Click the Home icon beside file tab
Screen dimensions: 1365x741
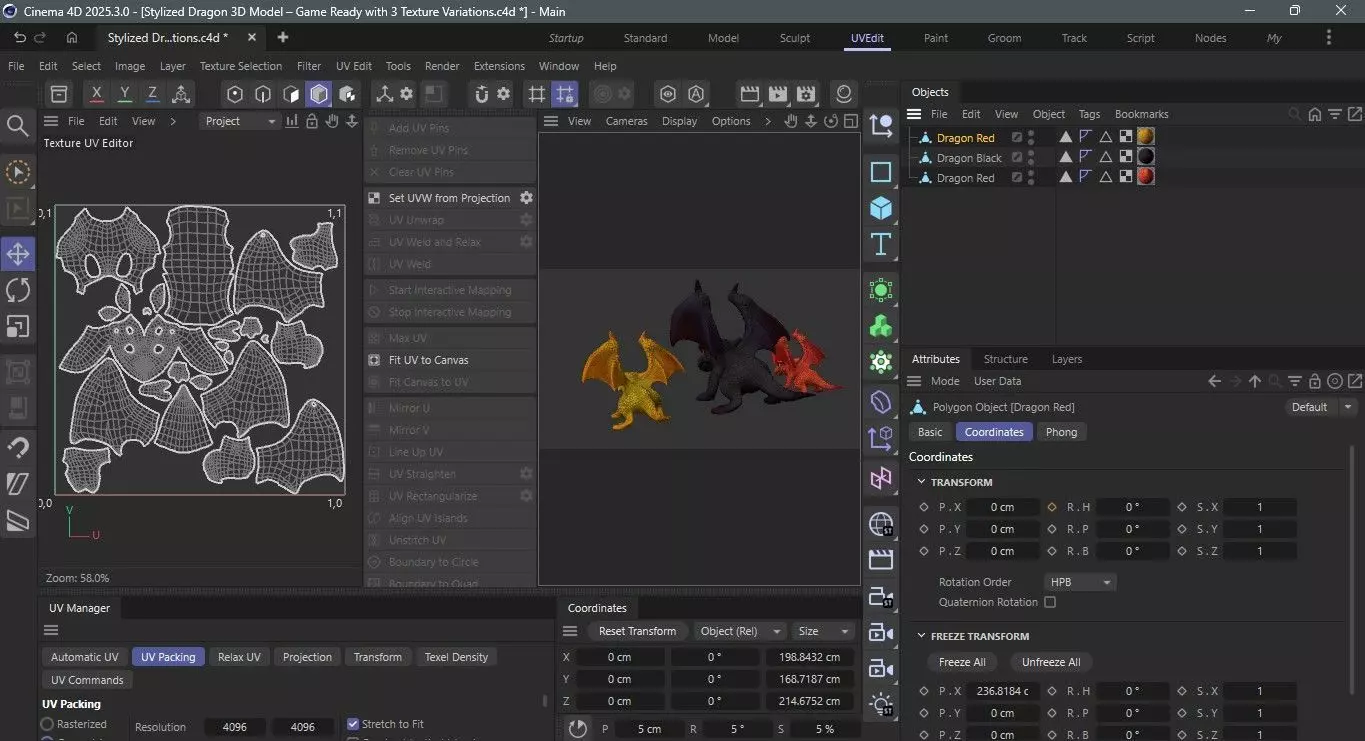point(72,38)
